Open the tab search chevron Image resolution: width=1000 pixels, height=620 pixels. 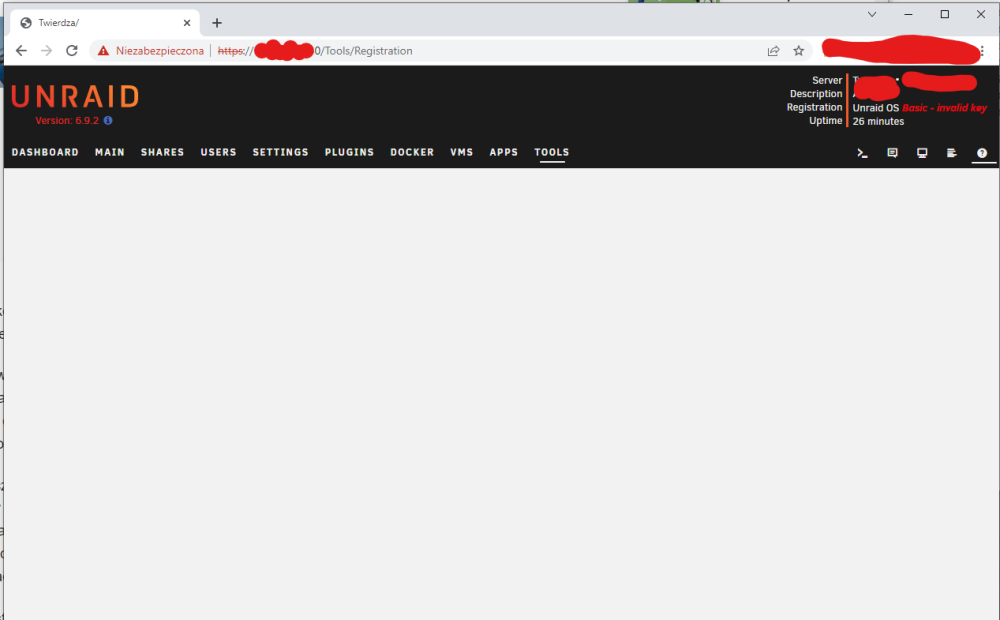point(872,14)
